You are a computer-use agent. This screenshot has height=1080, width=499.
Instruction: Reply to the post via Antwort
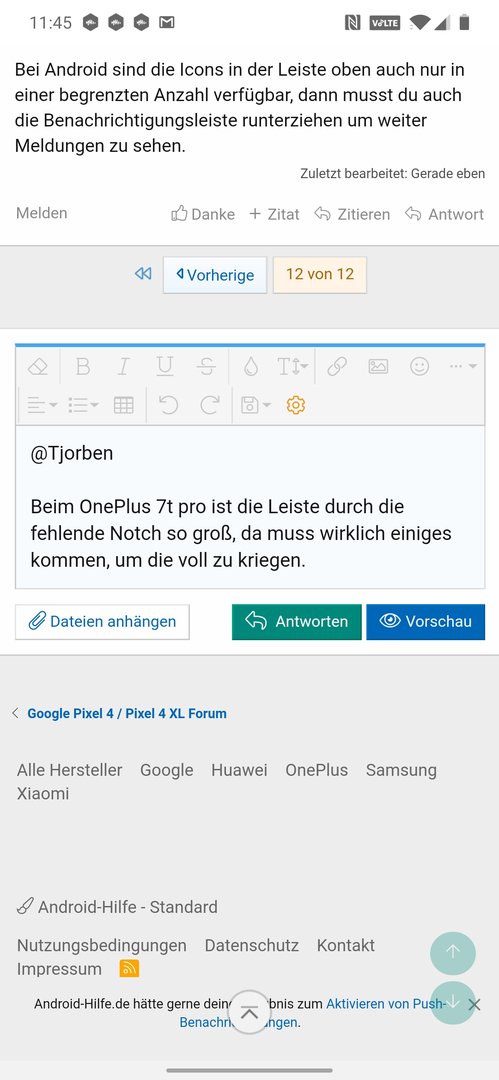point(445,214)
